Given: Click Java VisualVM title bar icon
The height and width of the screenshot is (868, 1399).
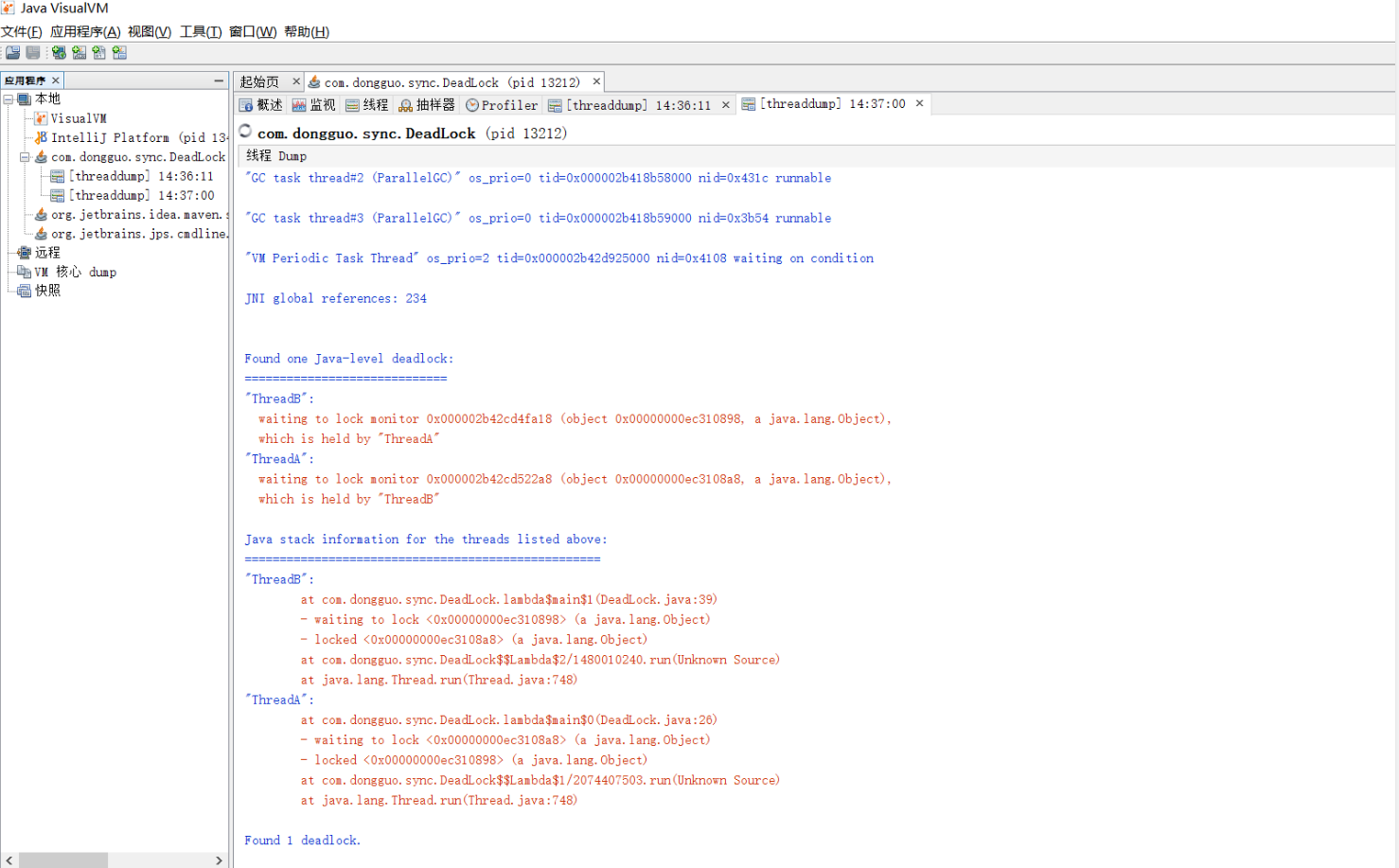Looking at the screenshot, I should click(x=9, y=9).
